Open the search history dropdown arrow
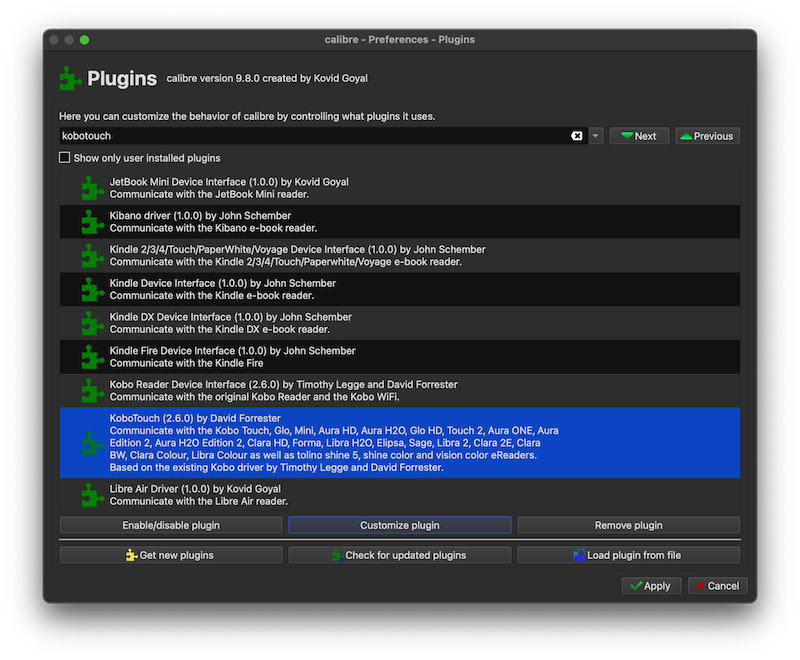 point(595,136)
